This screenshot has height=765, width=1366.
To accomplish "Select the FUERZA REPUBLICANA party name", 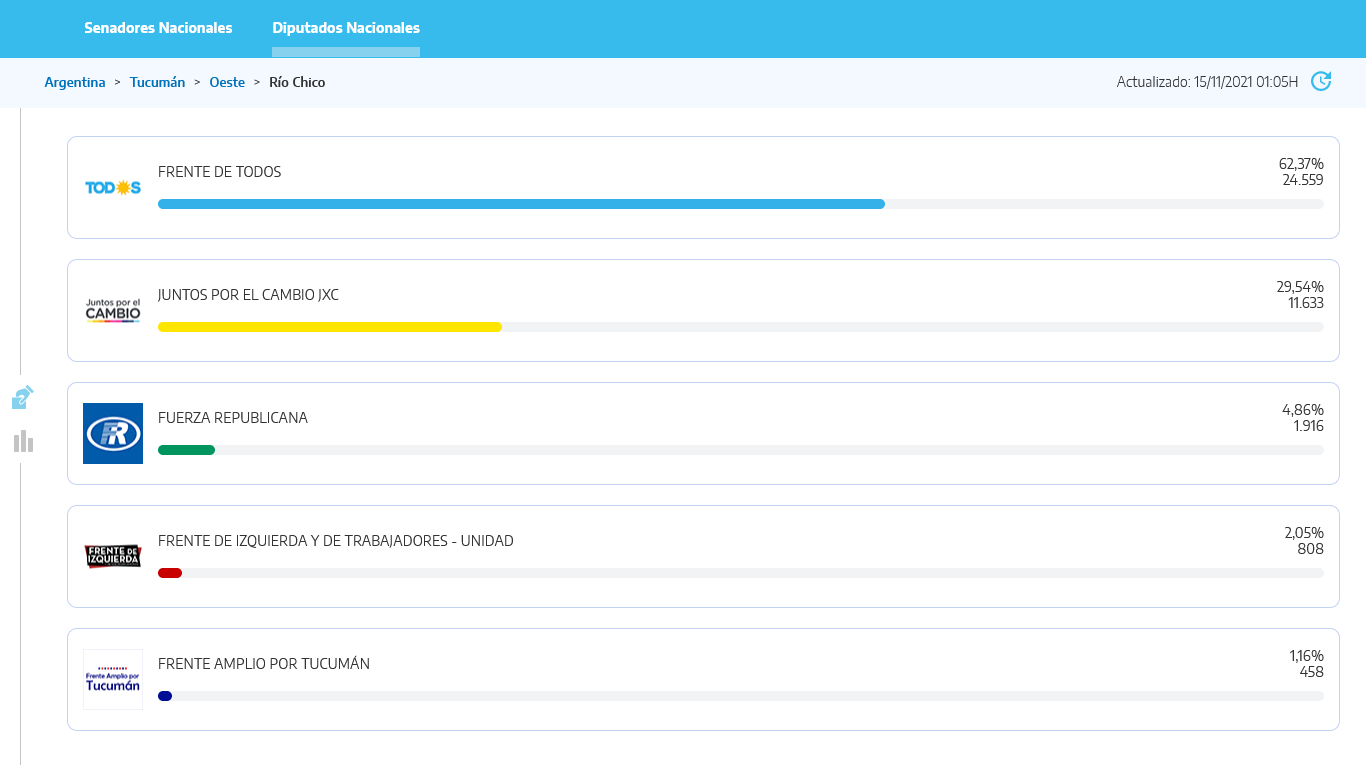I will [233, 418].
